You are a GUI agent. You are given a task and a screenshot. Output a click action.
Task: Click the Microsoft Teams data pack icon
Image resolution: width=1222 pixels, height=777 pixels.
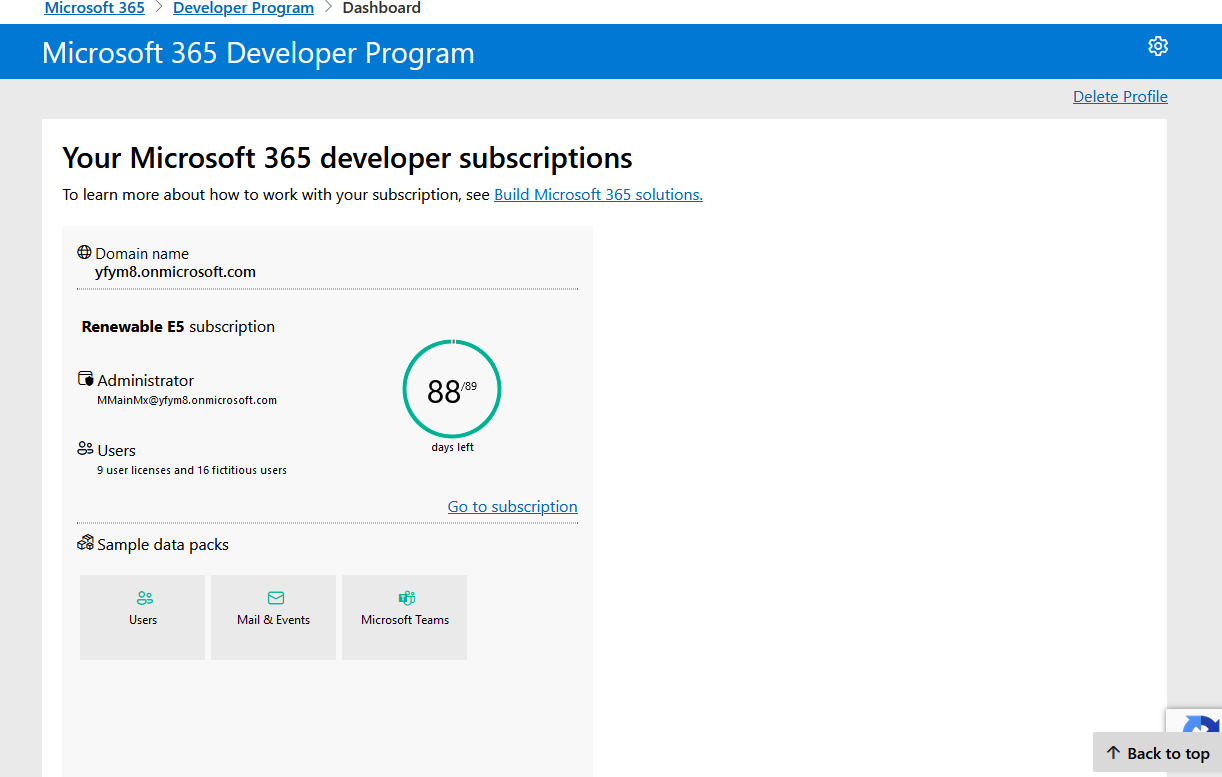pyautogui.click(x=404, y=597)
